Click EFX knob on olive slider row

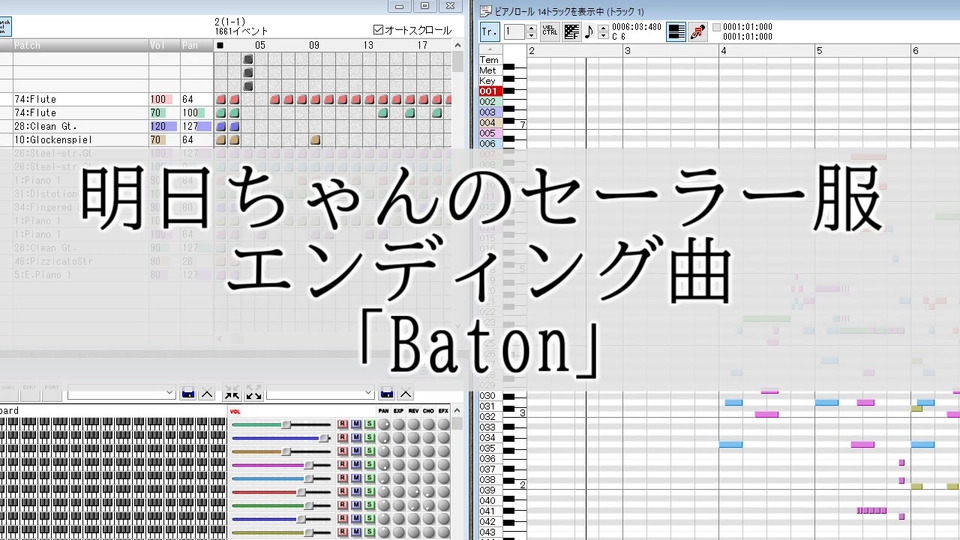[x=443, y=532]
